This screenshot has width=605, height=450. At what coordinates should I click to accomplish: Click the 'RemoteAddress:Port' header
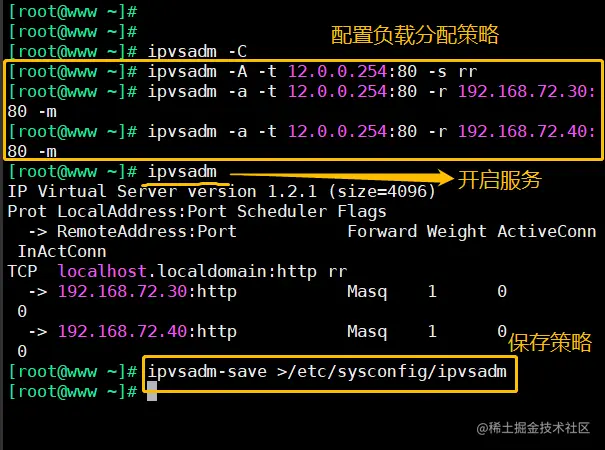click(x=147, y=232)
